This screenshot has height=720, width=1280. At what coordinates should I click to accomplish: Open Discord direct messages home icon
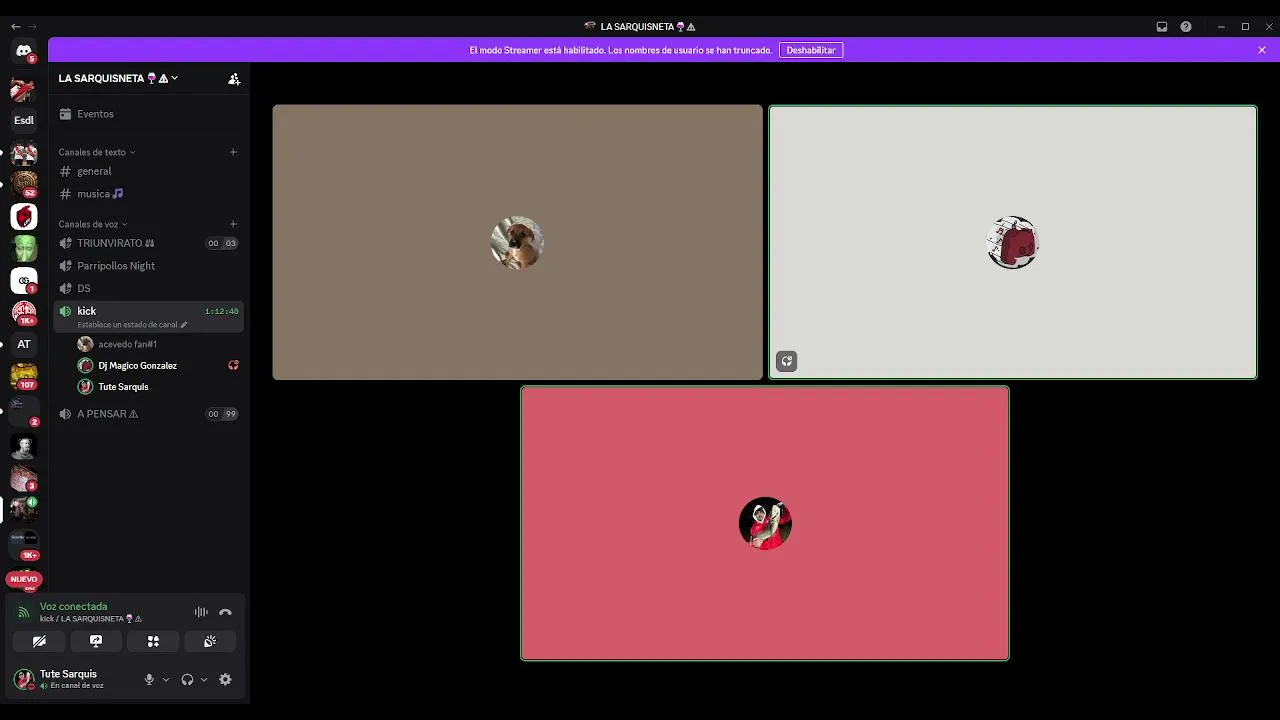(24, 50)
